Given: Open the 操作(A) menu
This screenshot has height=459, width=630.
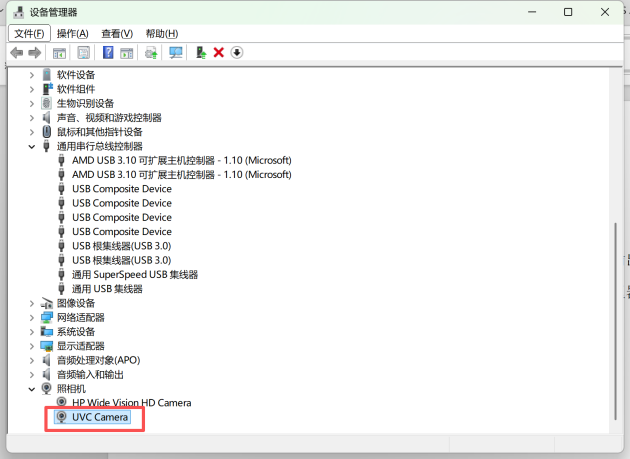Looking at the screenshot, I should (x=72, y=33).
